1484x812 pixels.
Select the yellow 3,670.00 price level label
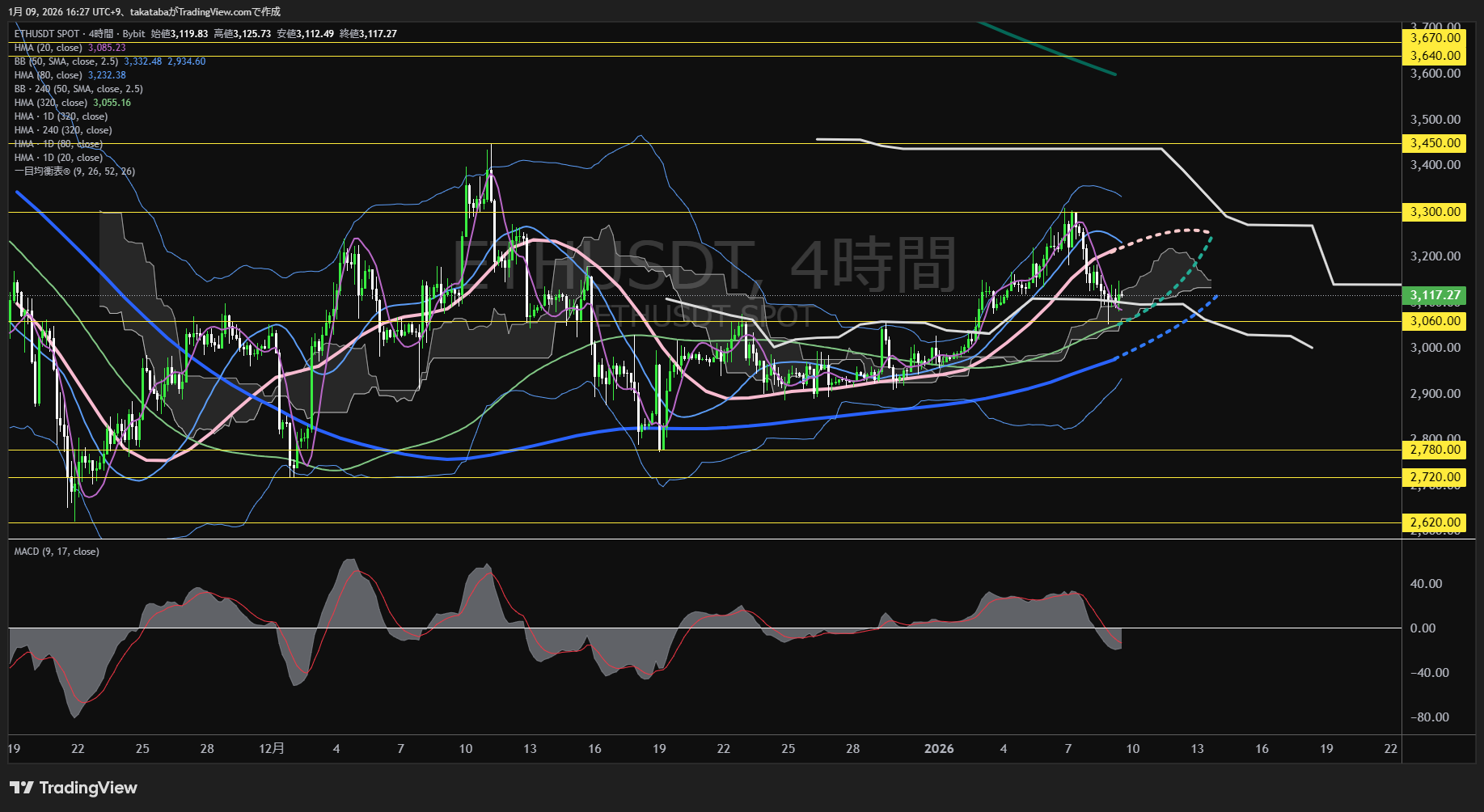click(x=1435, y=38)
